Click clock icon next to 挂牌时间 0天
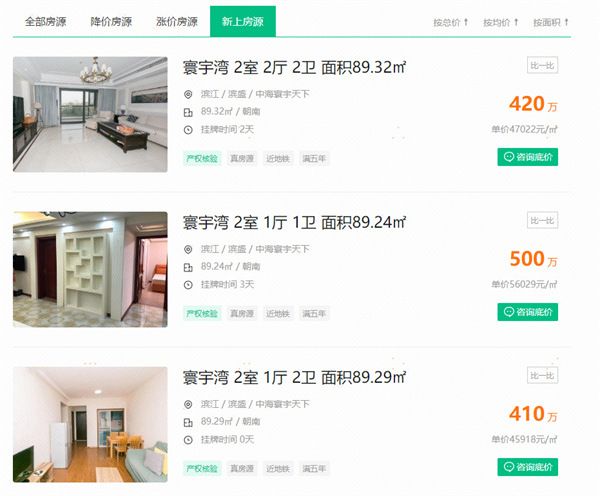 pos(188,440)
